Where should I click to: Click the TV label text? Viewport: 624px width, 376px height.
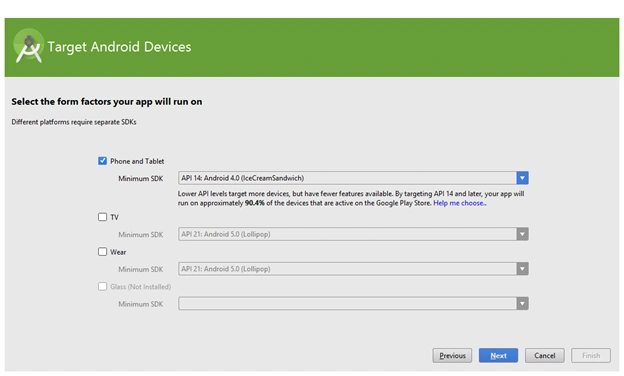(x=114, y=217)
